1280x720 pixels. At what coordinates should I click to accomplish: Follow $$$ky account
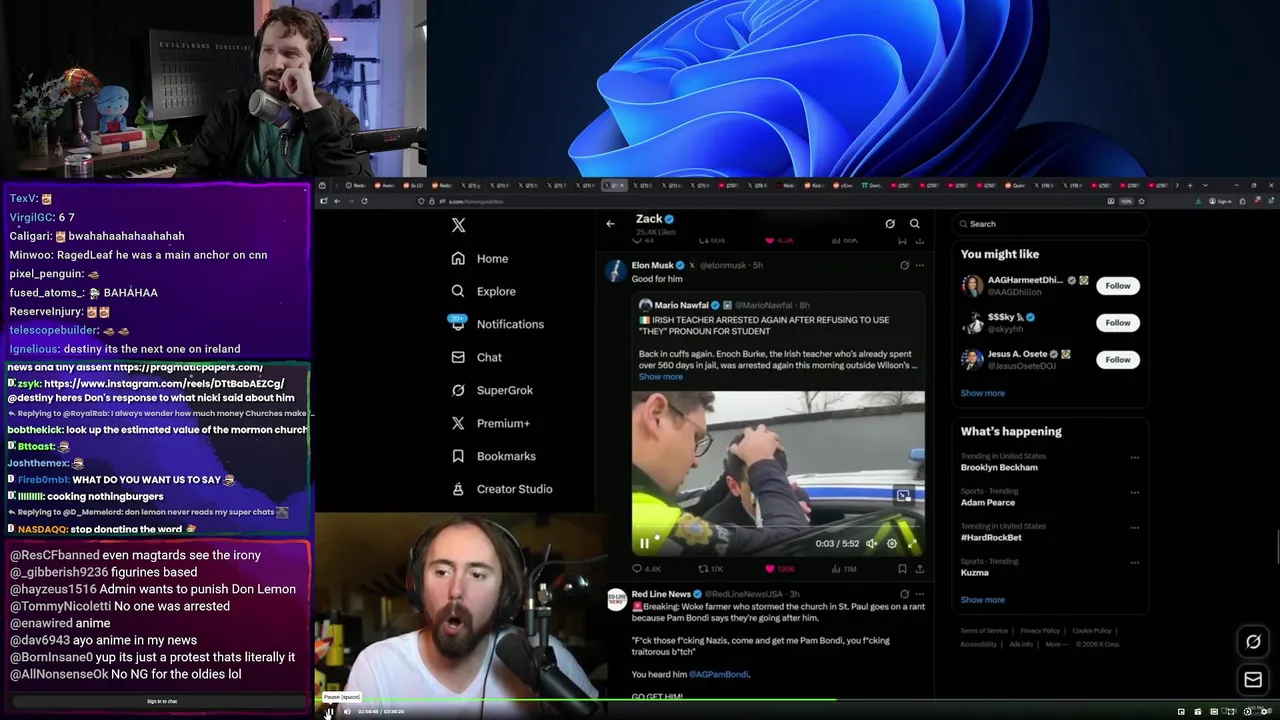click(x=1118, y=323)
